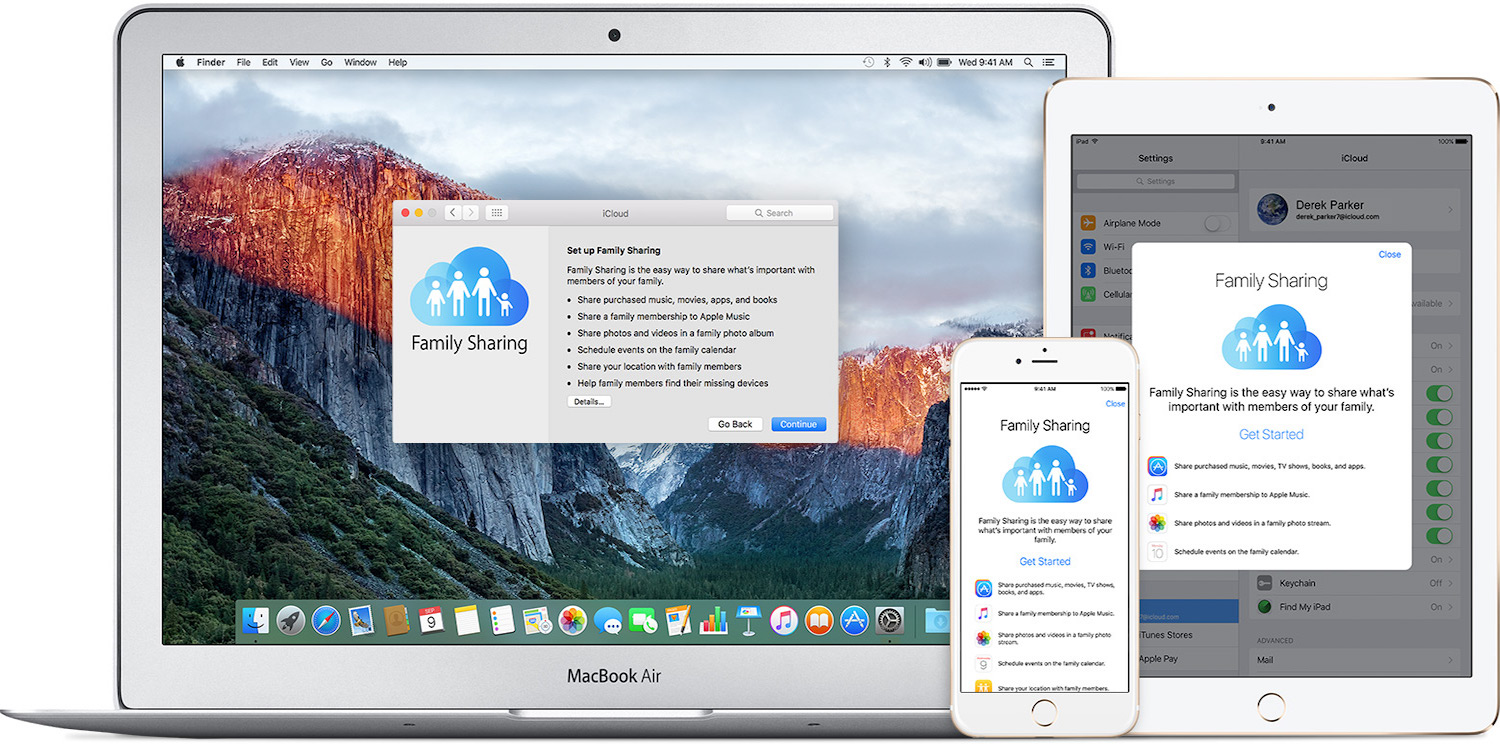Open the Window menu in the menu bar

pos(360,61)
